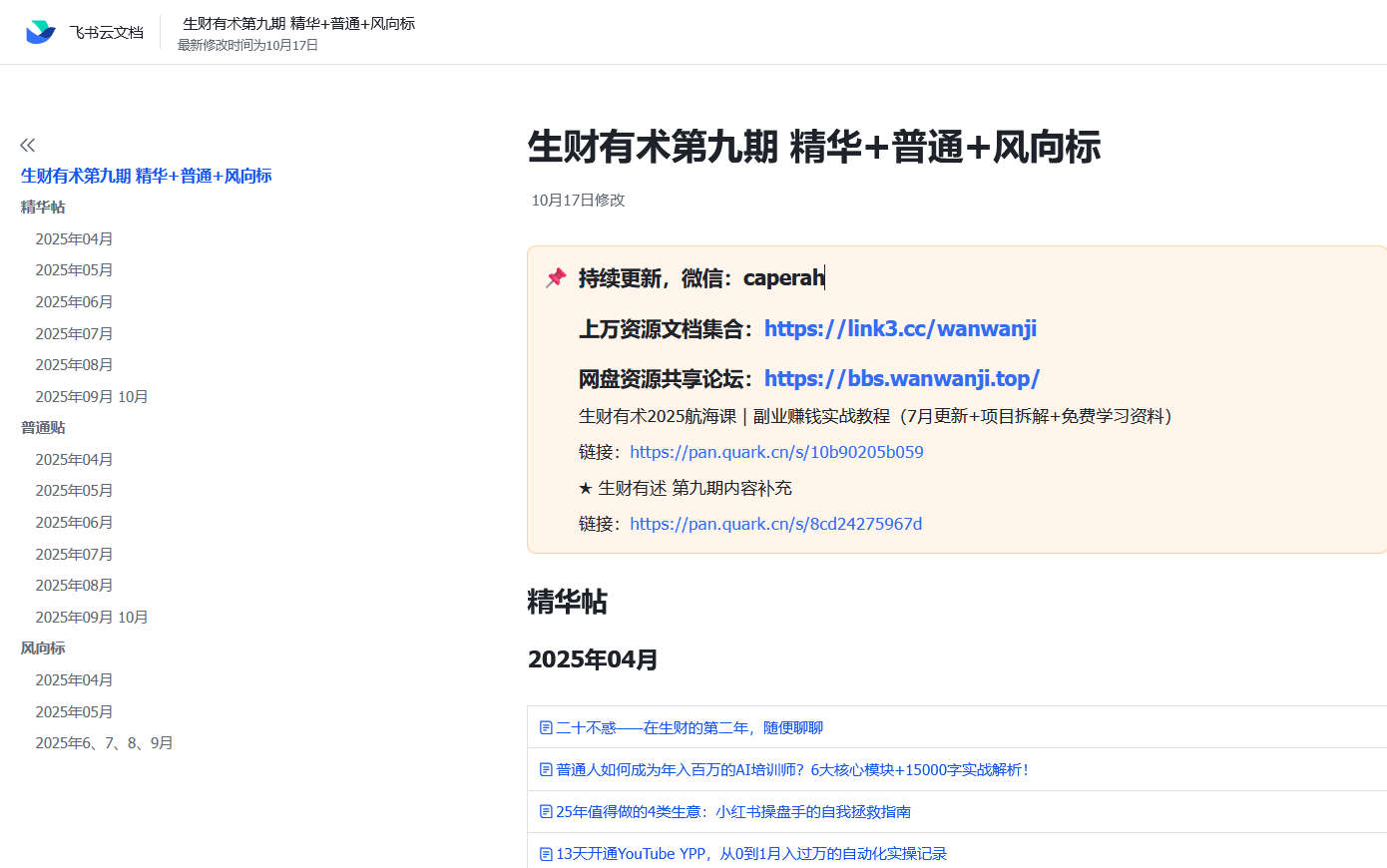Open 普通人如何成为年入百万的AI培训师 document link
The height and width of the screenshot is (868, 1387).
pyautogui.click(x=792, y=769)
